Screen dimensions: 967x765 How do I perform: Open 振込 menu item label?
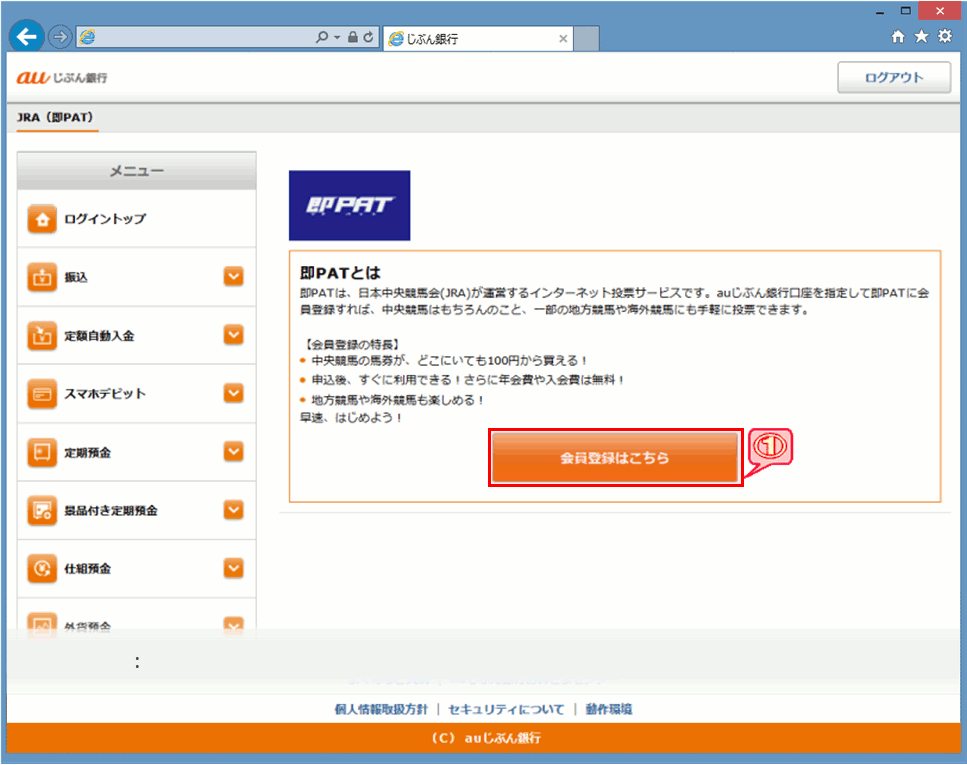[x=76, y=277]
